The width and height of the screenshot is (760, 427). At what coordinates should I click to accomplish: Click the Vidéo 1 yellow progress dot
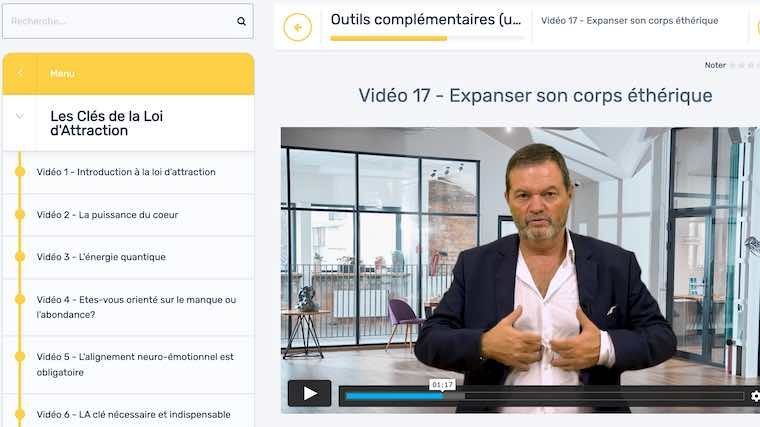(20, 172)
